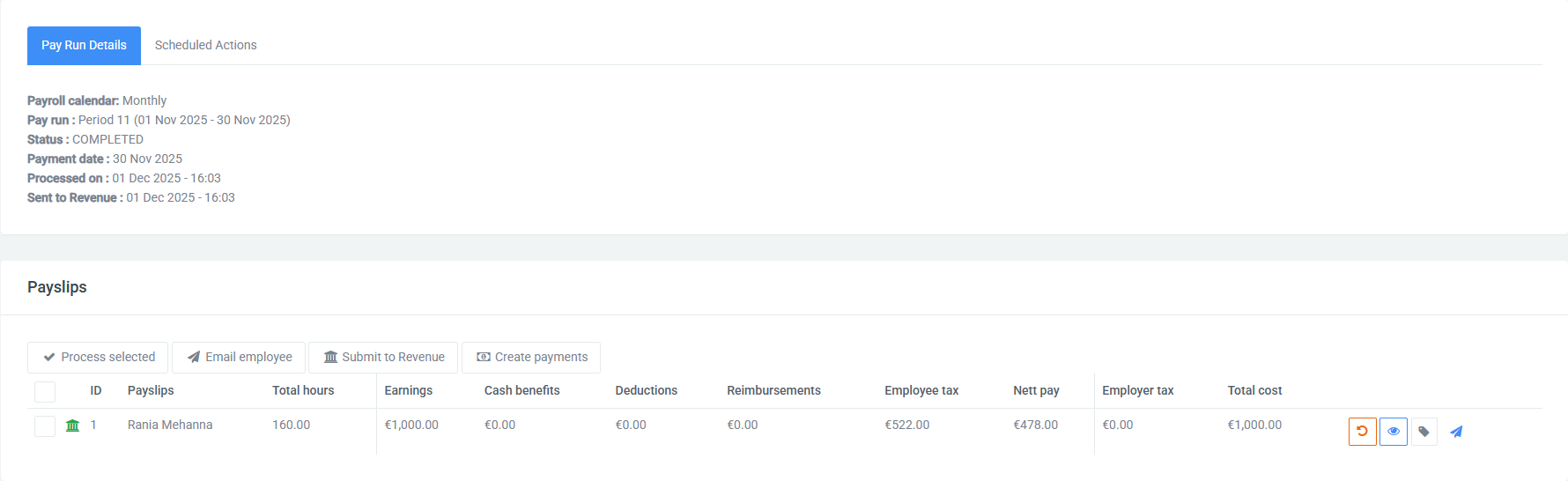The height and width of the screenshot is (481, 1568).
Task: Click the Earnings column header
Action: coord(408,390)
